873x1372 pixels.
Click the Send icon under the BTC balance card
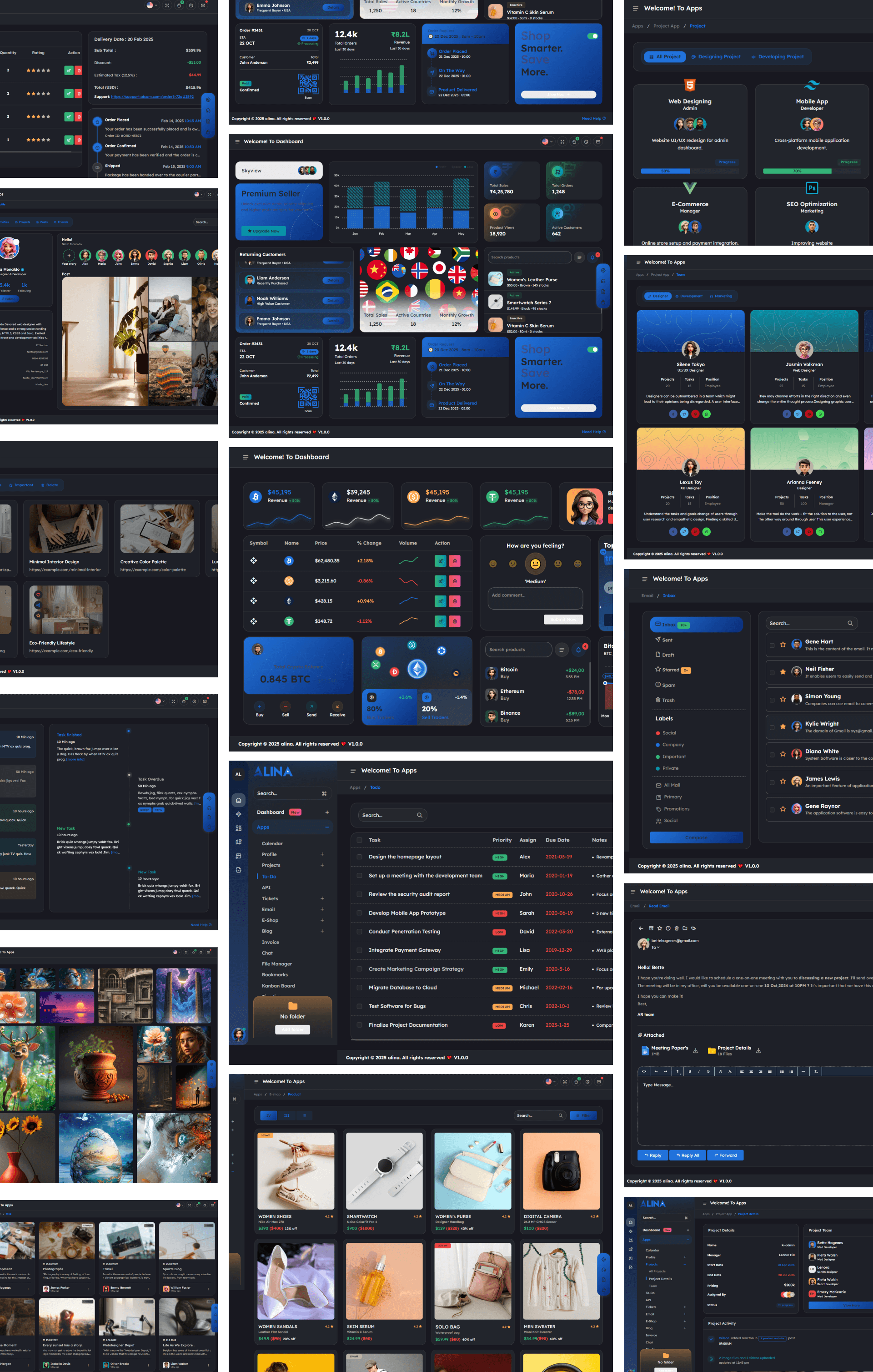[311, 706]
